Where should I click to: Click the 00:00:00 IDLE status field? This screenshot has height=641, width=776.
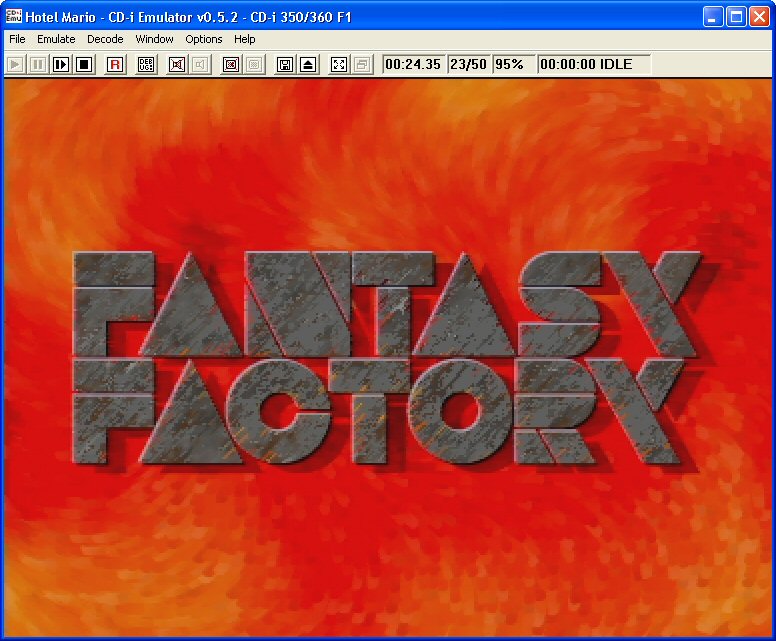tap(594, 64)
